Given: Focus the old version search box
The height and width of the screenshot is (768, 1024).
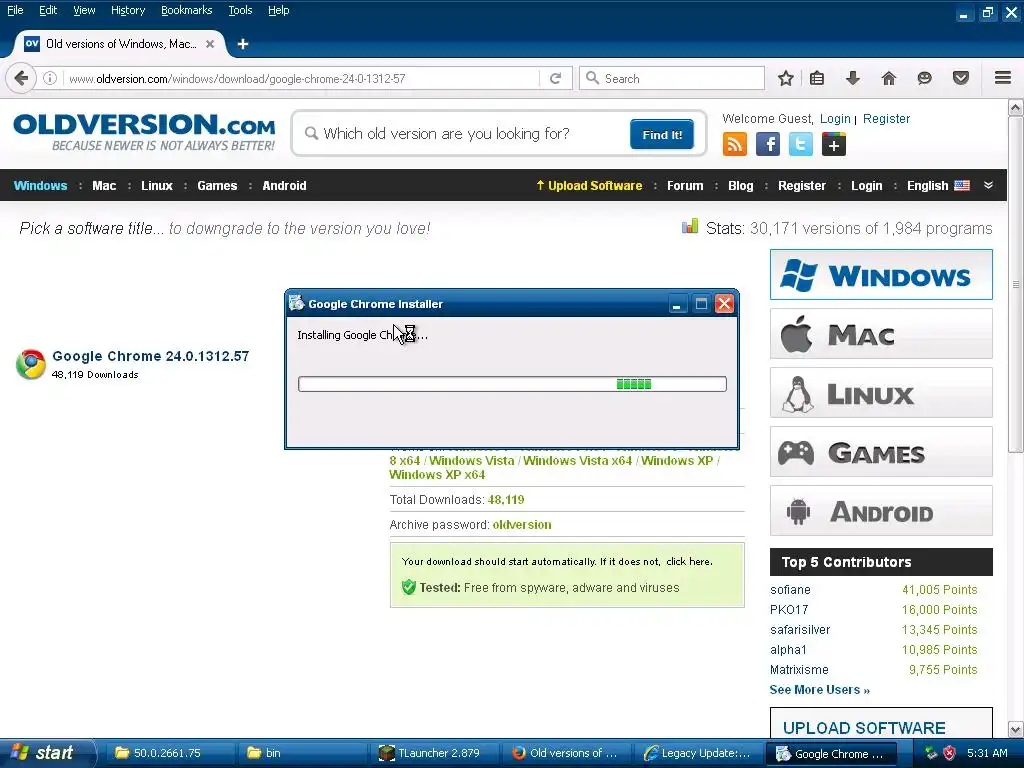Looking at the screenshot, I should (x=465, y=134).
